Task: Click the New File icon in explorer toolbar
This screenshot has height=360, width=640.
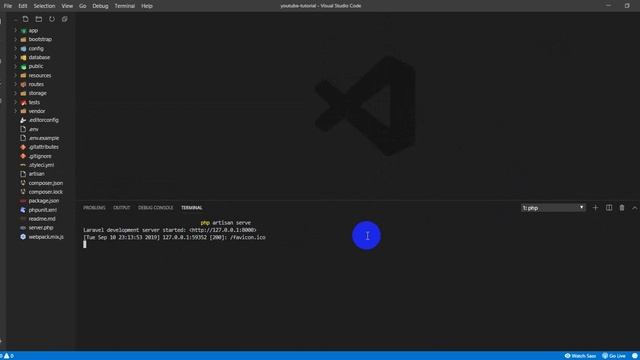Action: (25, 19)
